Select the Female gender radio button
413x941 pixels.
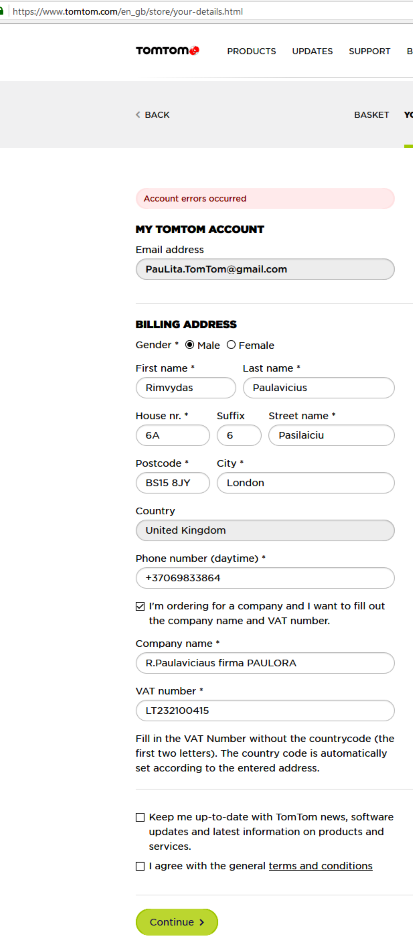coord(231,345)
